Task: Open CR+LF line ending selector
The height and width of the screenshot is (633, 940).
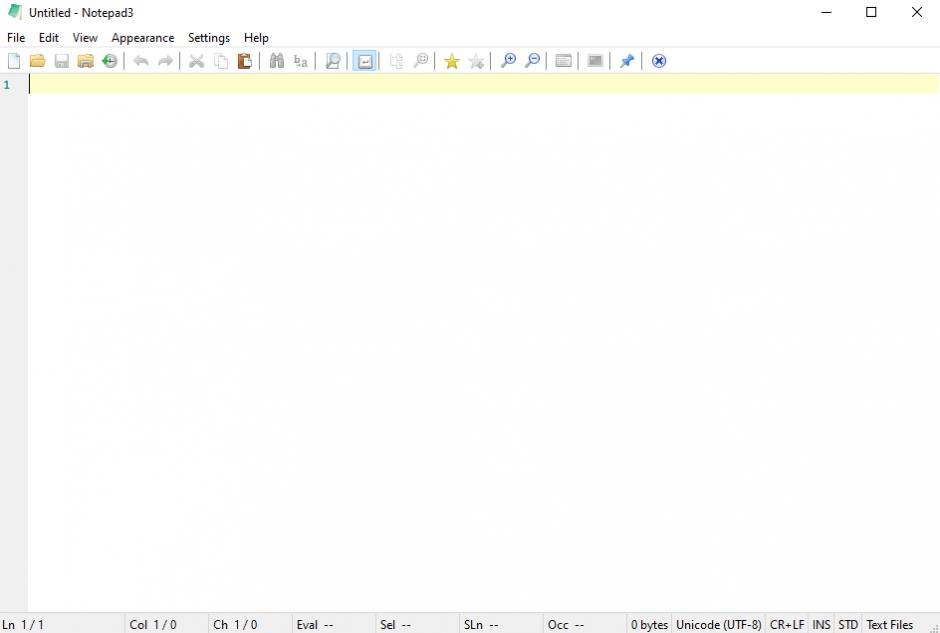Action: [x=787, y=625]
